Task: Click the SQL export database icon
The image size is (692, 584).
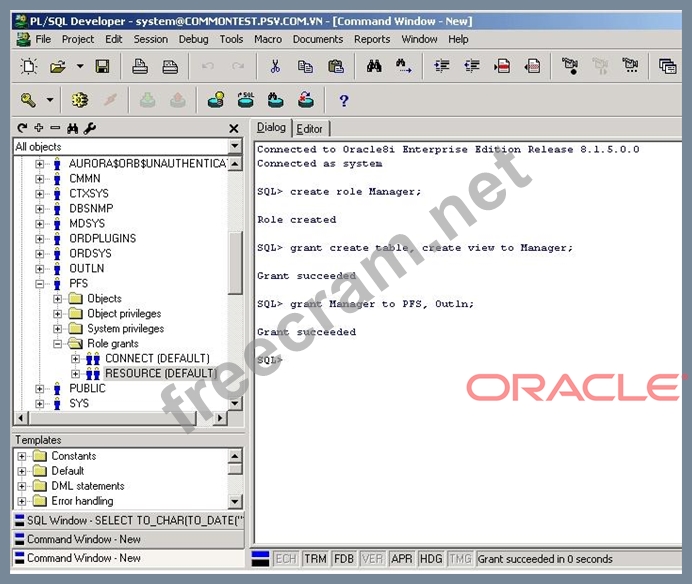Action: point(246,100)
